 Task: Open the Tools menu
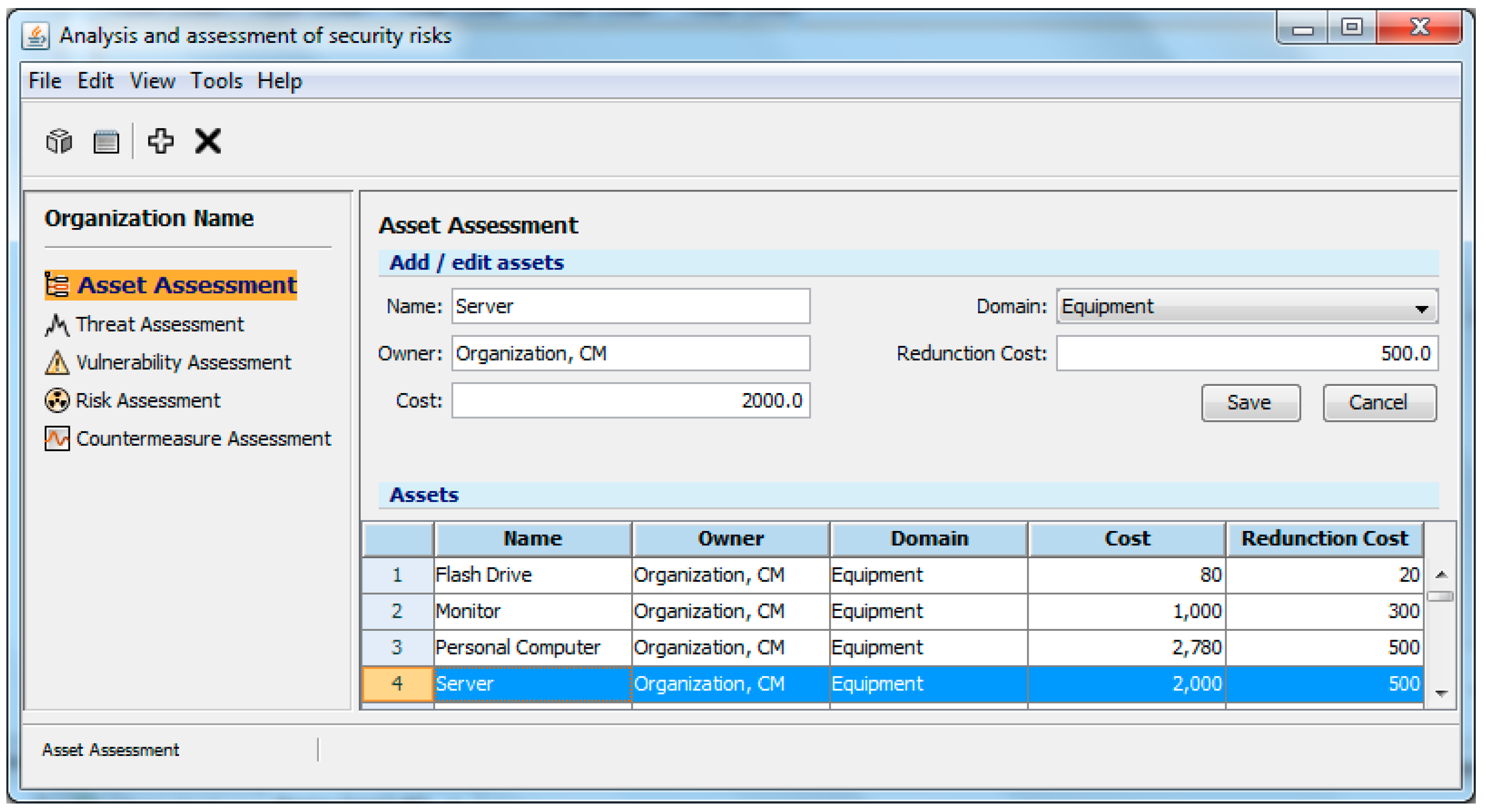click(216, 81)
